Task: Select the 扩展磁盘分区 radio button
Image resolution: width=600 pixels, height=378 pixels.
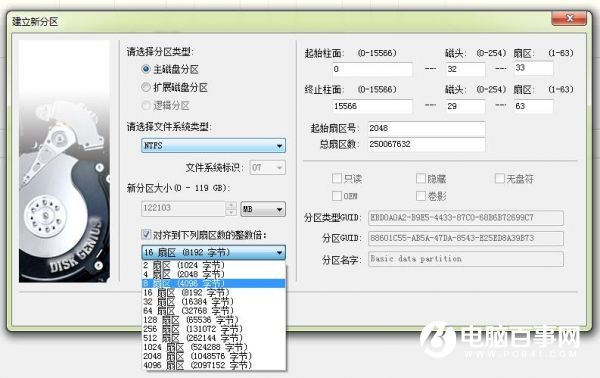Action: tap(146, 87)
